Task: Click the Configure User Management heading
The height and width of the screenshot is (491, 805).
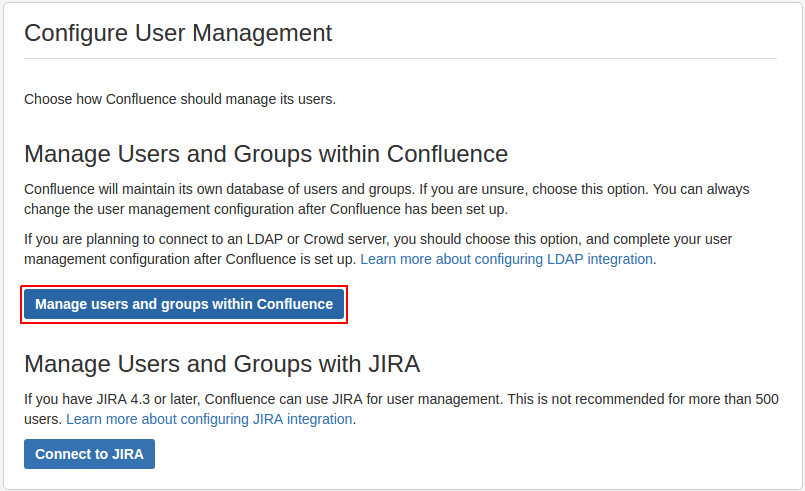Action: pyautogui.click(x=178, y=33)
